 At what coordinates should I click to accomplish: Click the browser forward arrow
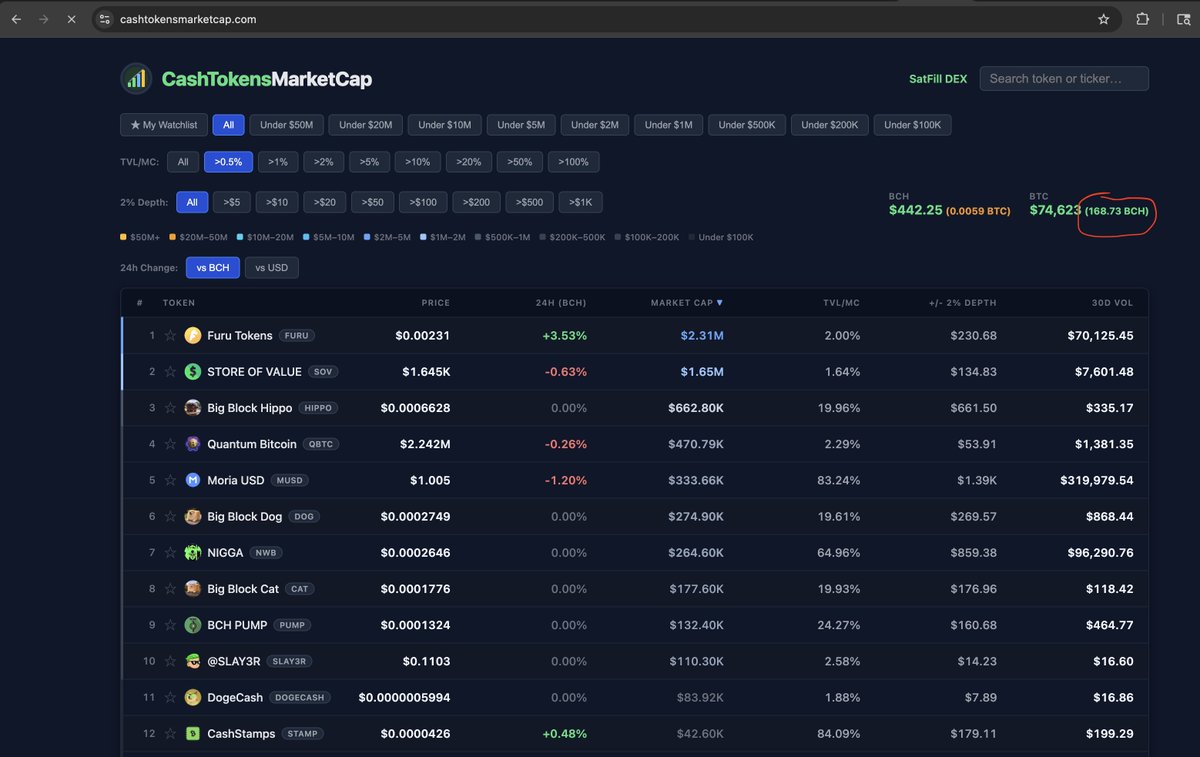43,19
